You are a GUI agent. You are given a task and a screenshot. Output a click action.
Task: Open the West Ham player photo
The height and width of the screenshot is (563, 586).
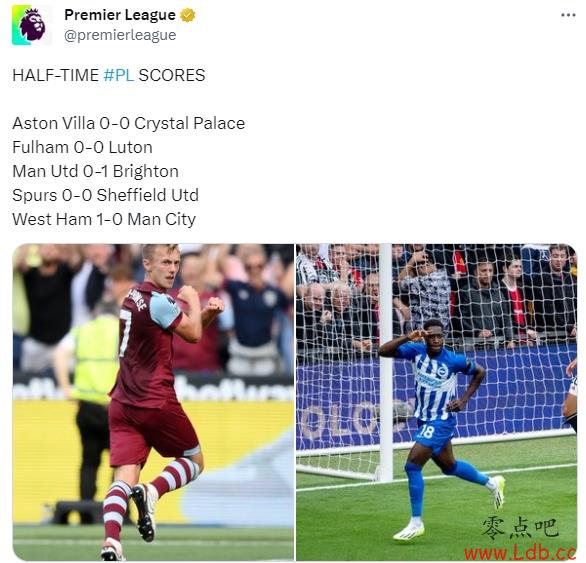[x=153, y=402]
